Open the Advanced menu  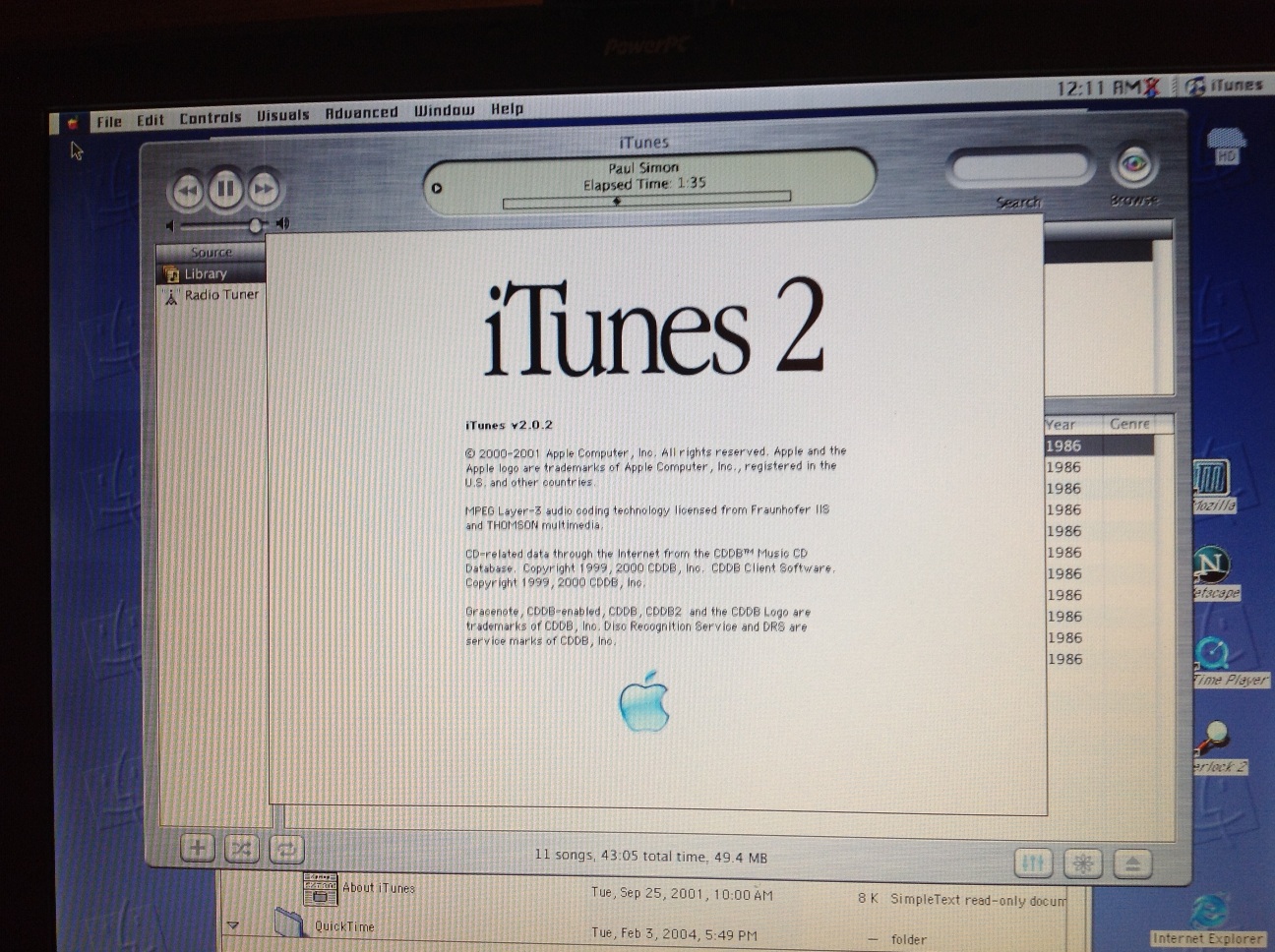pos(361,113)
